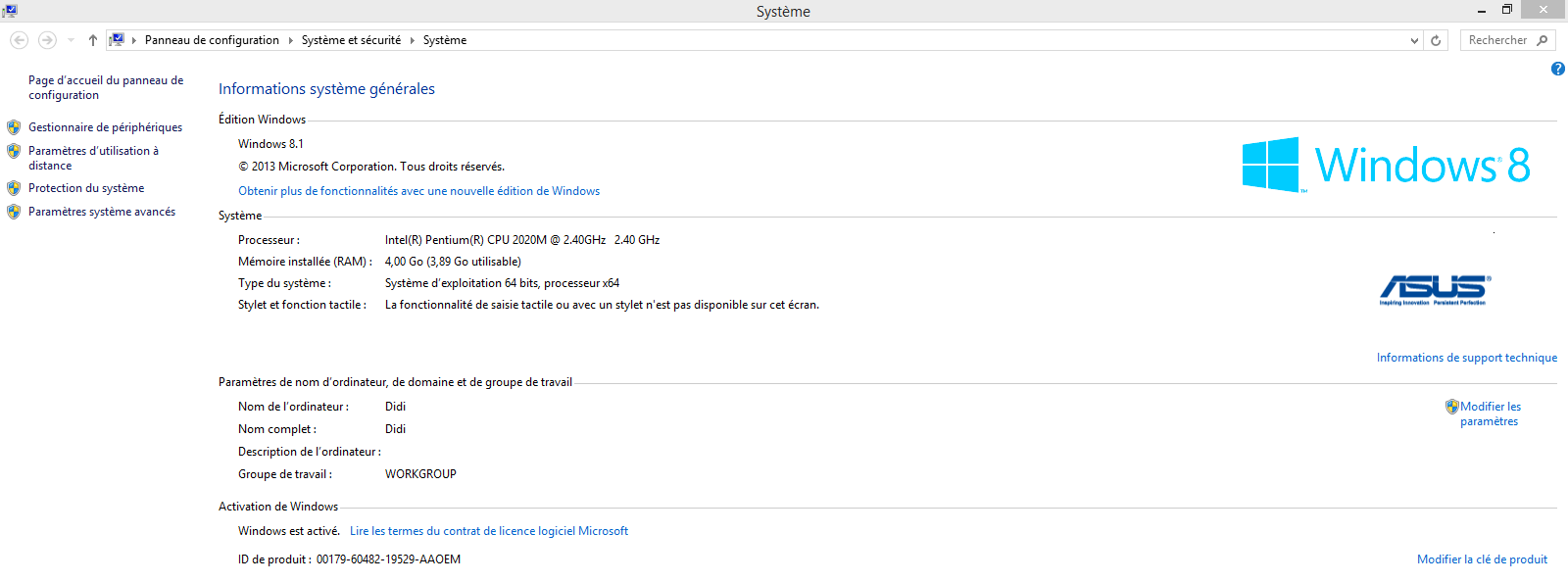Open Protection du système link
This screenshot has height=583, width=1568.
tap(86, 188)
